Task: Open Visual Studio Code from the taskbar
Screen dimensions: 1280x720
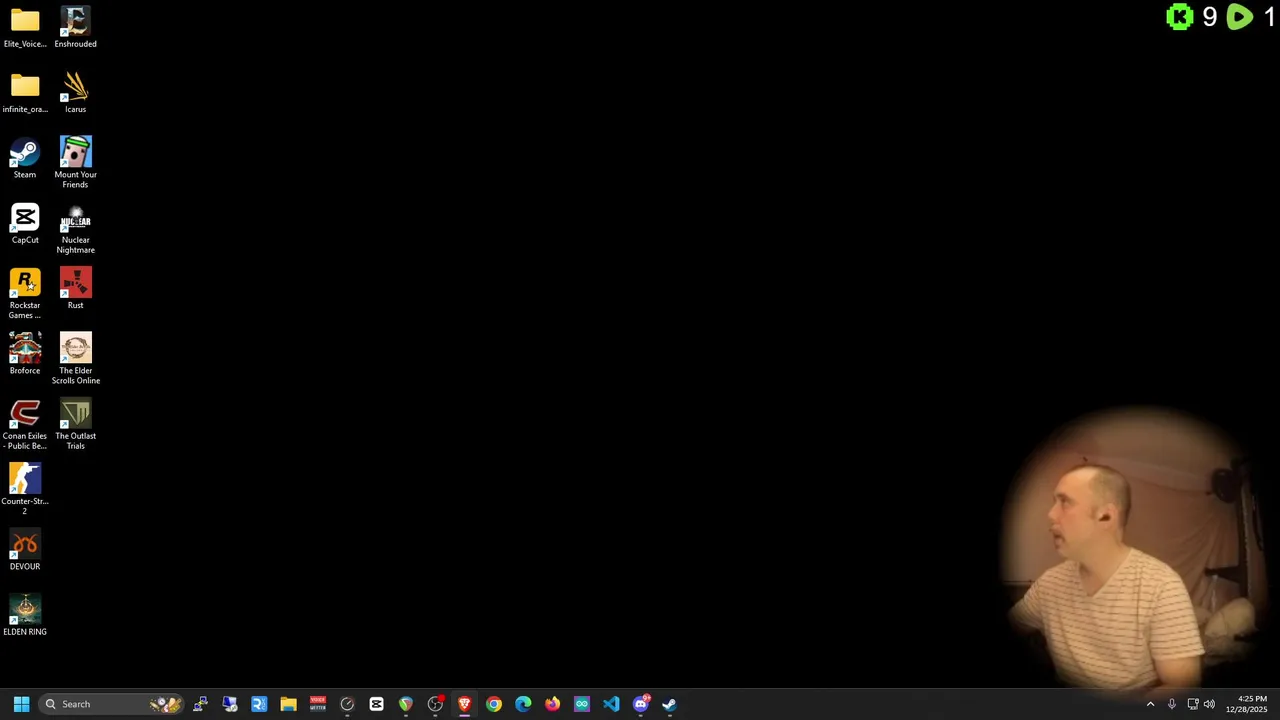Action: pos(611,704)
